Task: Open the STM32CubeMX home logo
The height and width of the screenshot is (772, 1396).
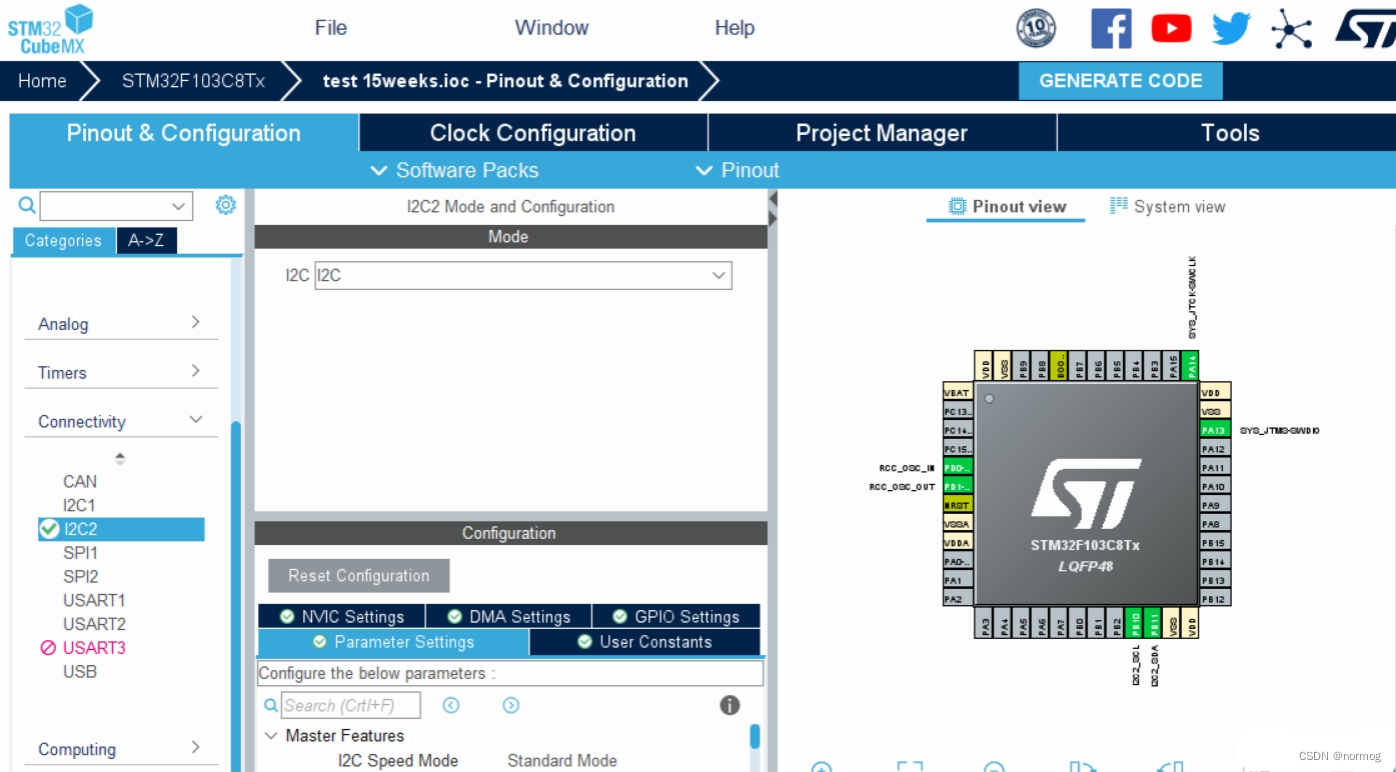Action: coord(50,29)
